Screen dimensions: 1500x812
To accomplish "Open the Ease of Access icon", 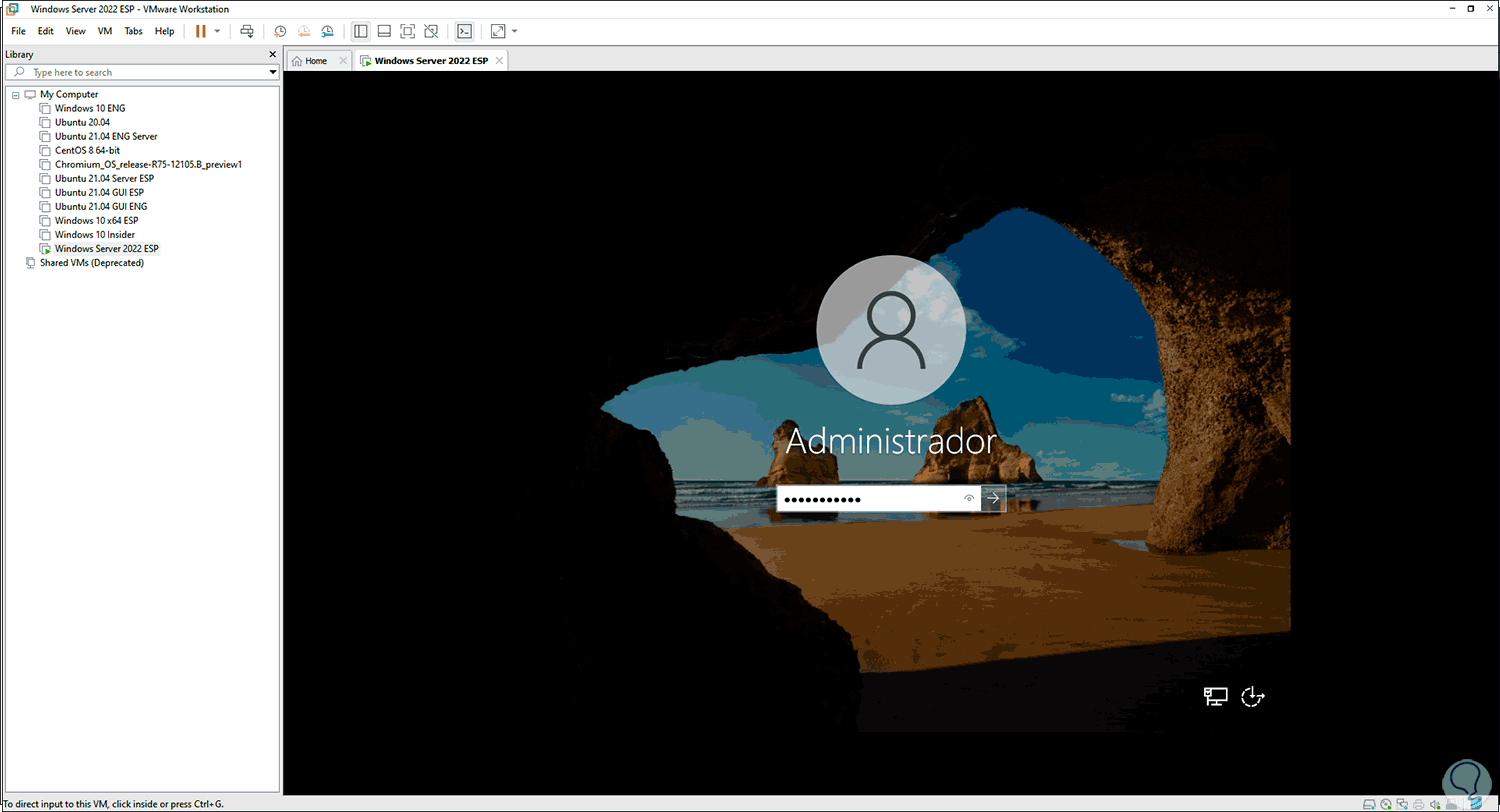I will (x=1253, y=696).
